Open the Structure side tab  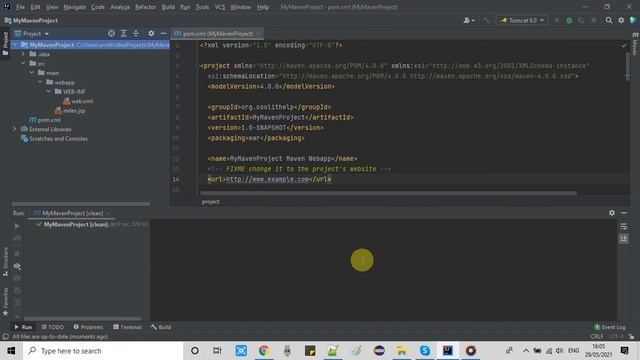pos(5,261)
